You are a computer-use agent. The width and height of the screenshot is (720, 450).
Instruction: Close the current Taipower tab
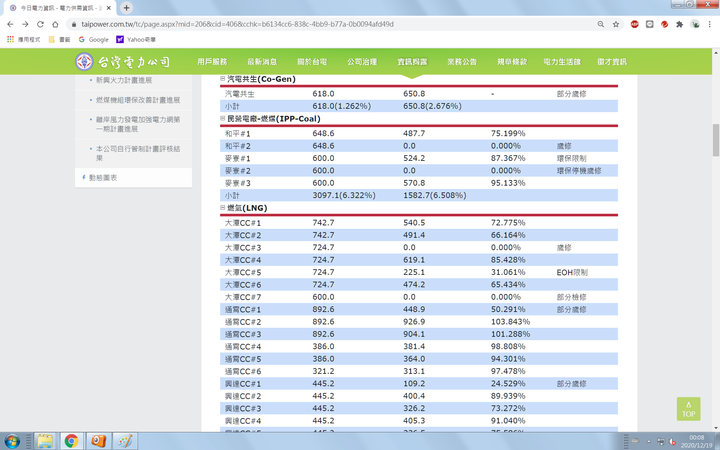109,8
